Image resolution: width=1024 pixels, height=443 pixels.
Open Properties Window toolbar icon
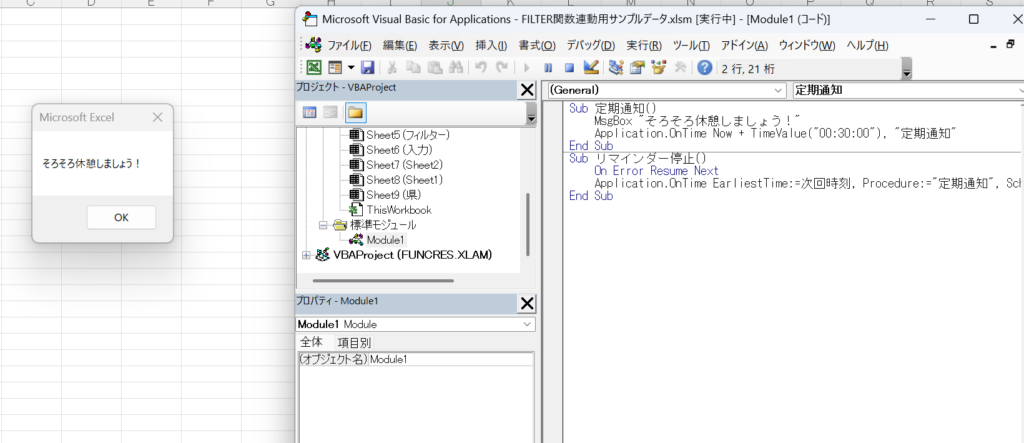[637, 67]
